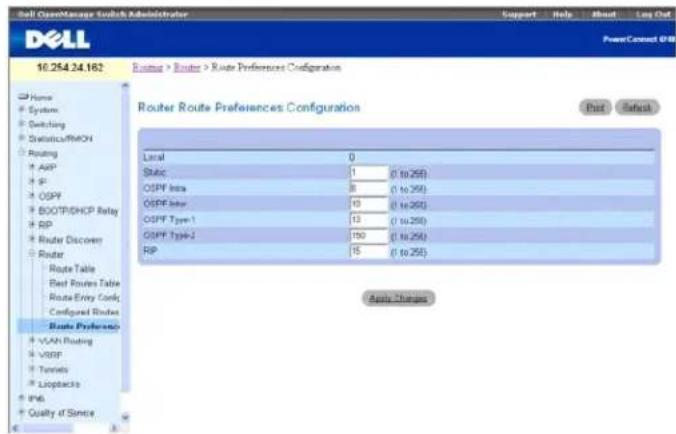This screenshot has height=434, width=676.
Task: Open the About link
Action: [x=604, y=14]
